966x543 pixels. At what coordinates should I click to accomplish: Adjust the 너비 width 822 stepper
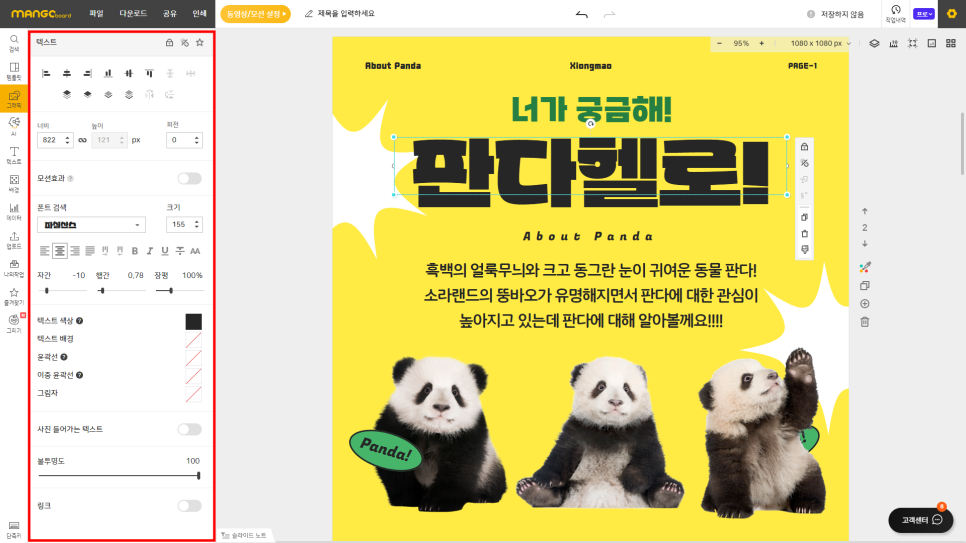click(x=67, y=140)
